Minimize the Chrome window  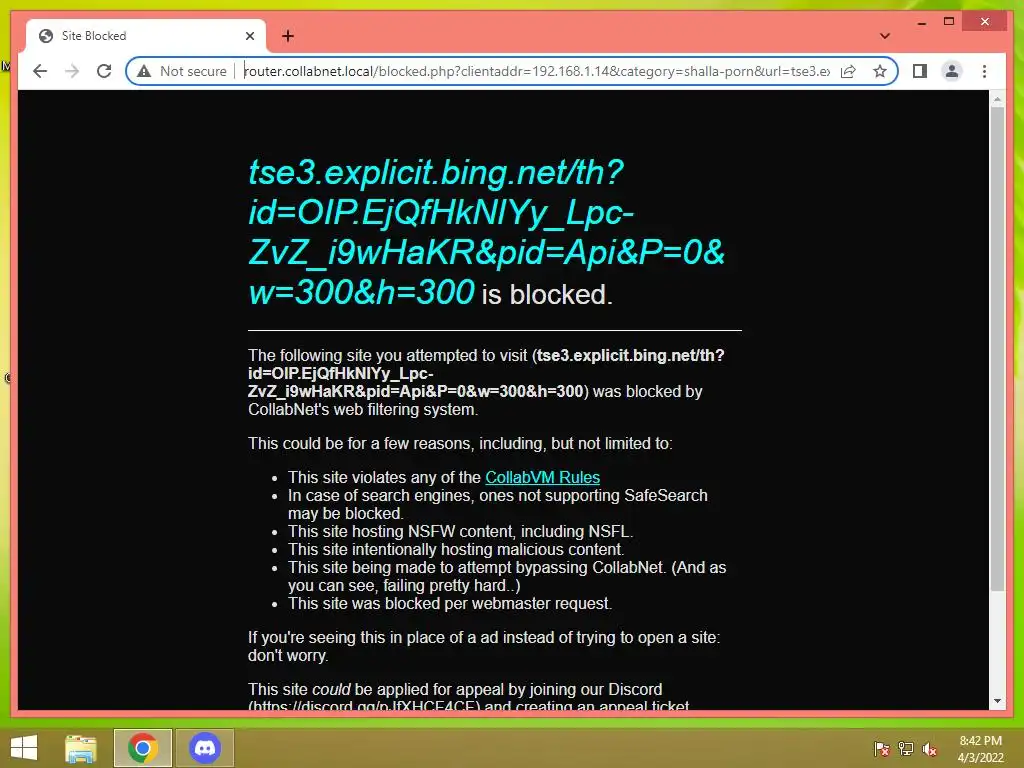tap(921, 22)
